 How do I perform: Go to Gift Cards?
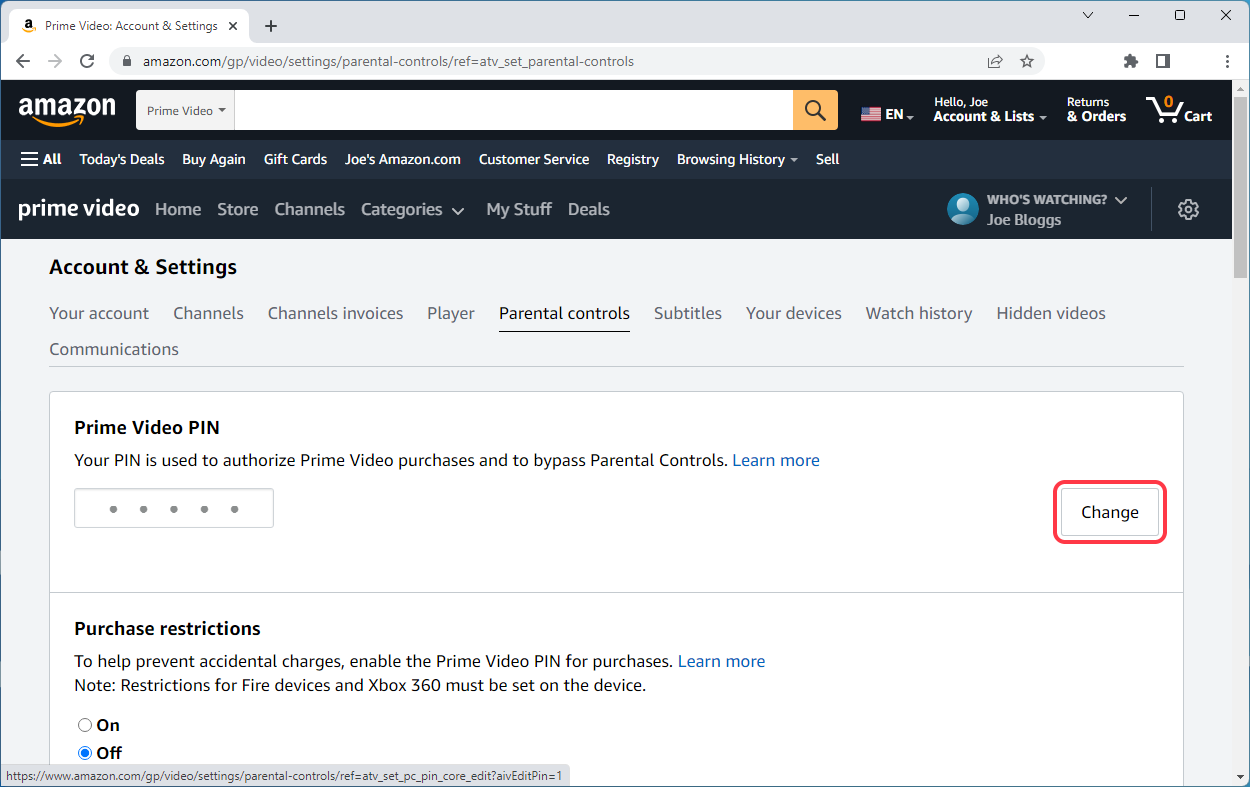tap(295, 159)
